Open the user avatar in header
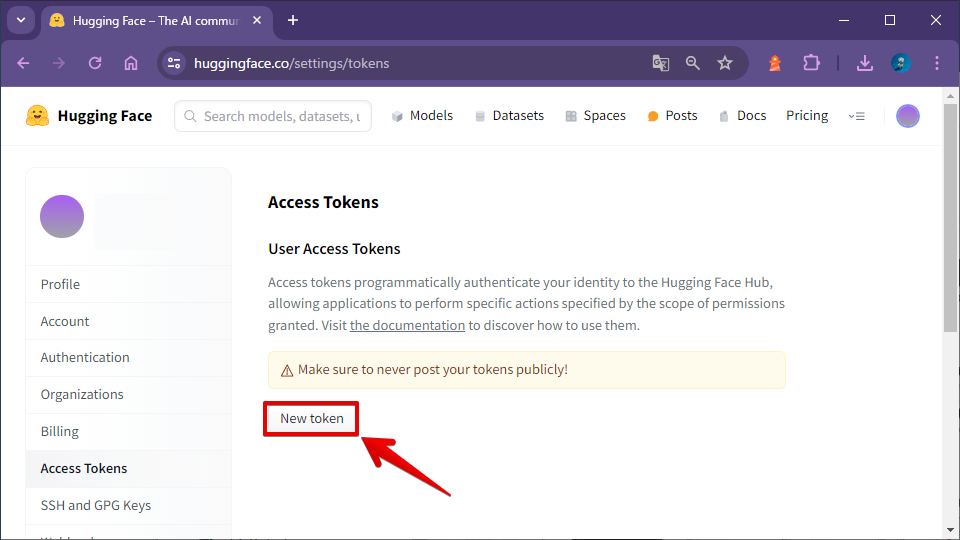The width and height of the screenshot is (960, 540). pyautogui.click(x=907, y=116)
